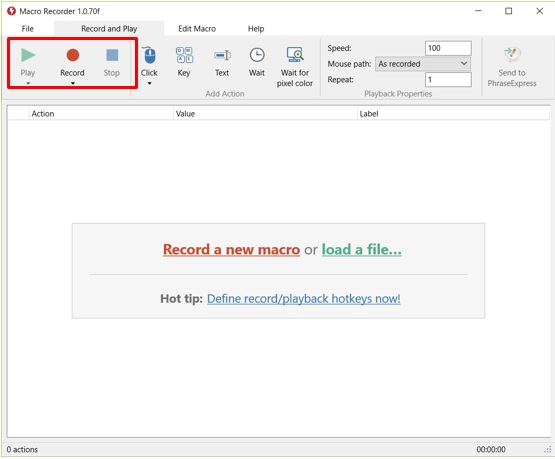Open the Help tab

pyautogui.click(x=256, y=29)
